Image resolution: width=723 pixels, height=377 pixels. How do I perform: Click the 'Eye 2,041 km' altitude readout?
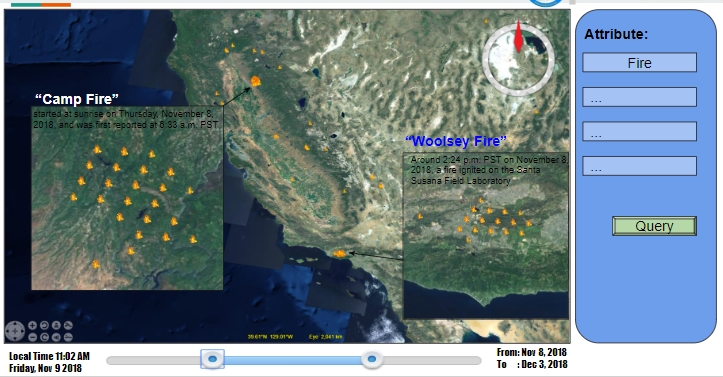326,337
